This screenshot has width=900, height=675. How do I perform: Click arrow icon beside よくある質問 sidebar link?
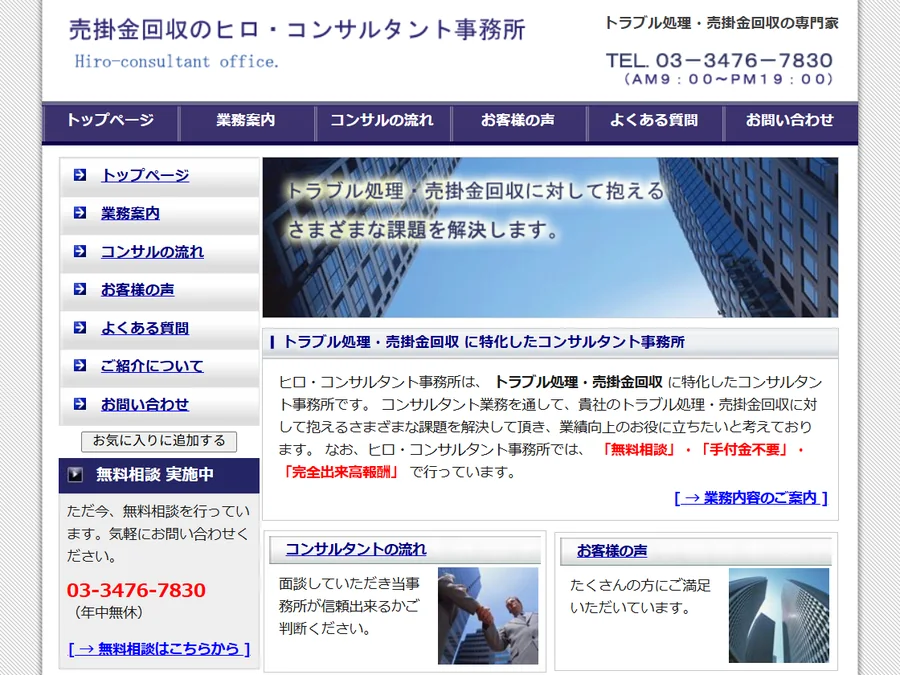(80, 327)
